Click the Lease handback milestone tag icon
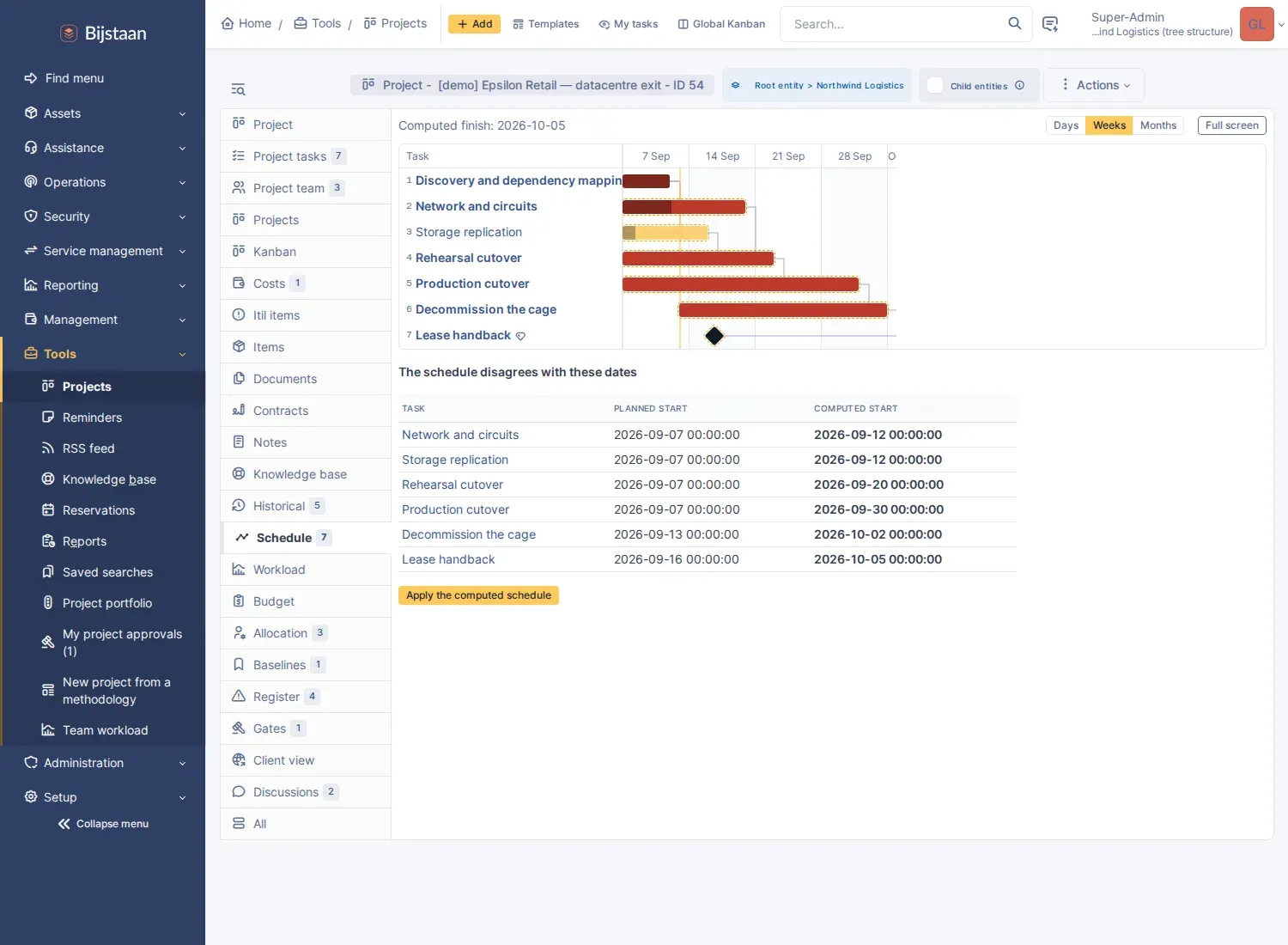The height and width of the screenshot is (945, 1288). (520, 336)
